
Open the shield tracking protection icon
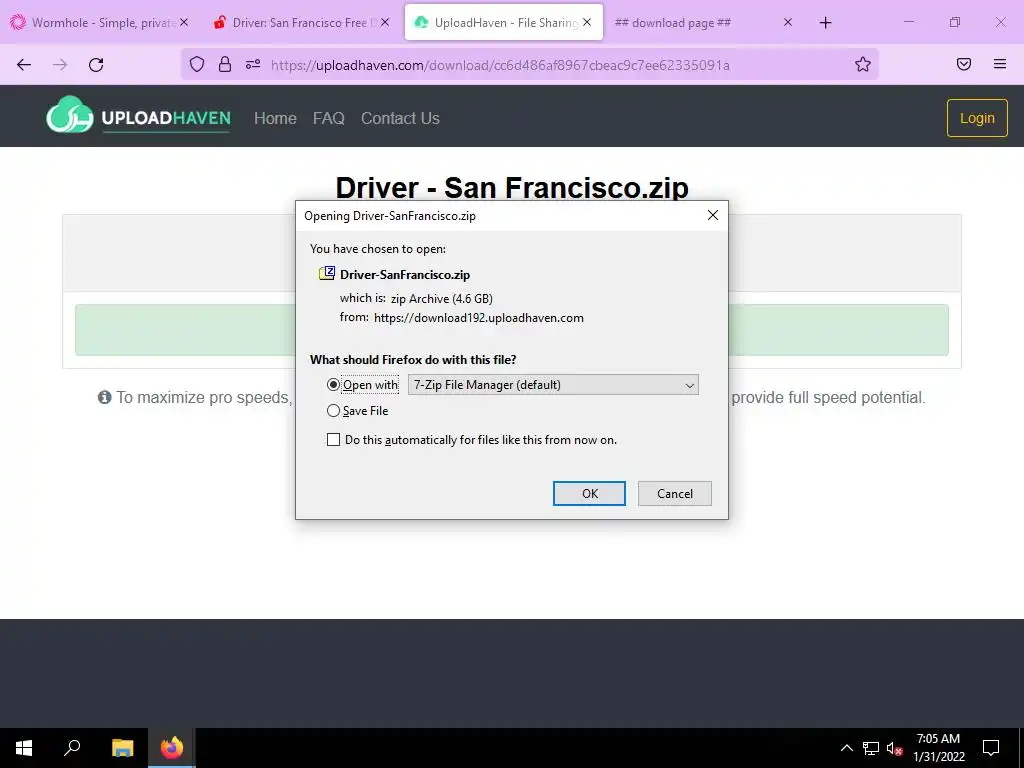point(197,64)
